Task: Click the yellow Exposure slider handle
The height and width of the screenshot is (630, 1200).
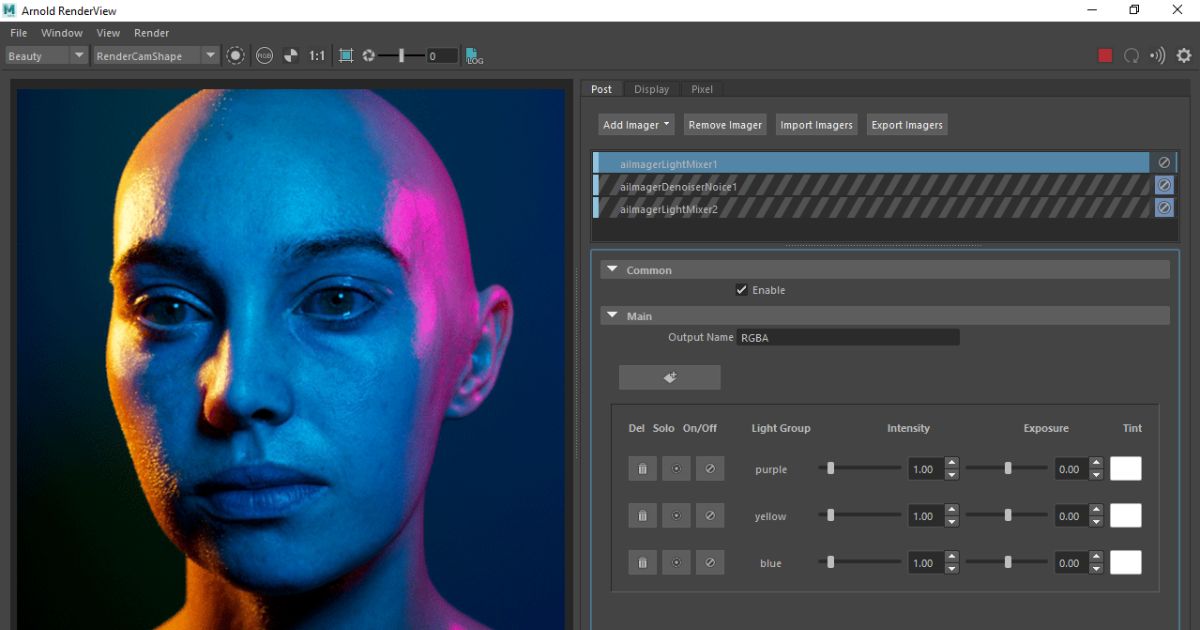Action: pos(1008,516)
